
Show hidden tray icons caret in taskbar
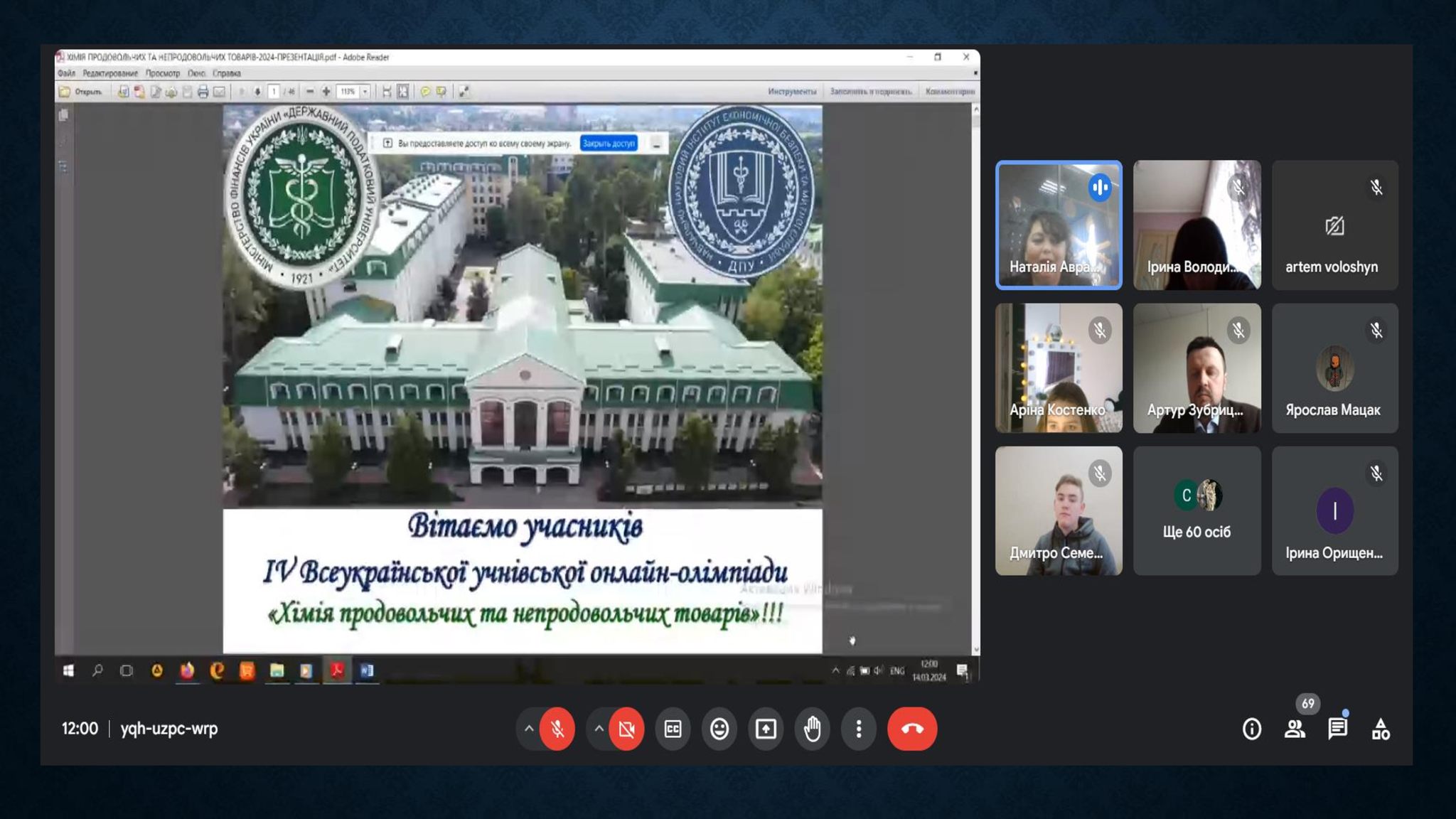pos(835,670)
